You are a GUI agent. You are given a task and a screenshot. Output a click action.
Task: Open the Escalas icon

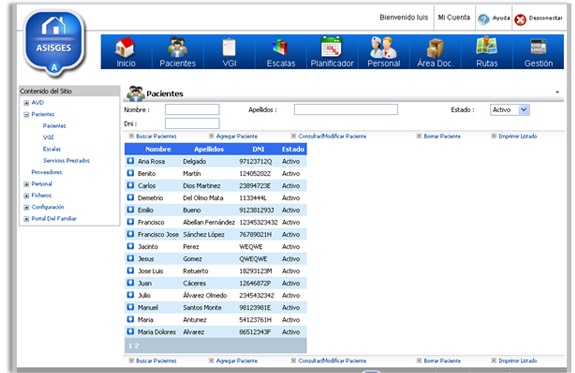coord(281,48)
